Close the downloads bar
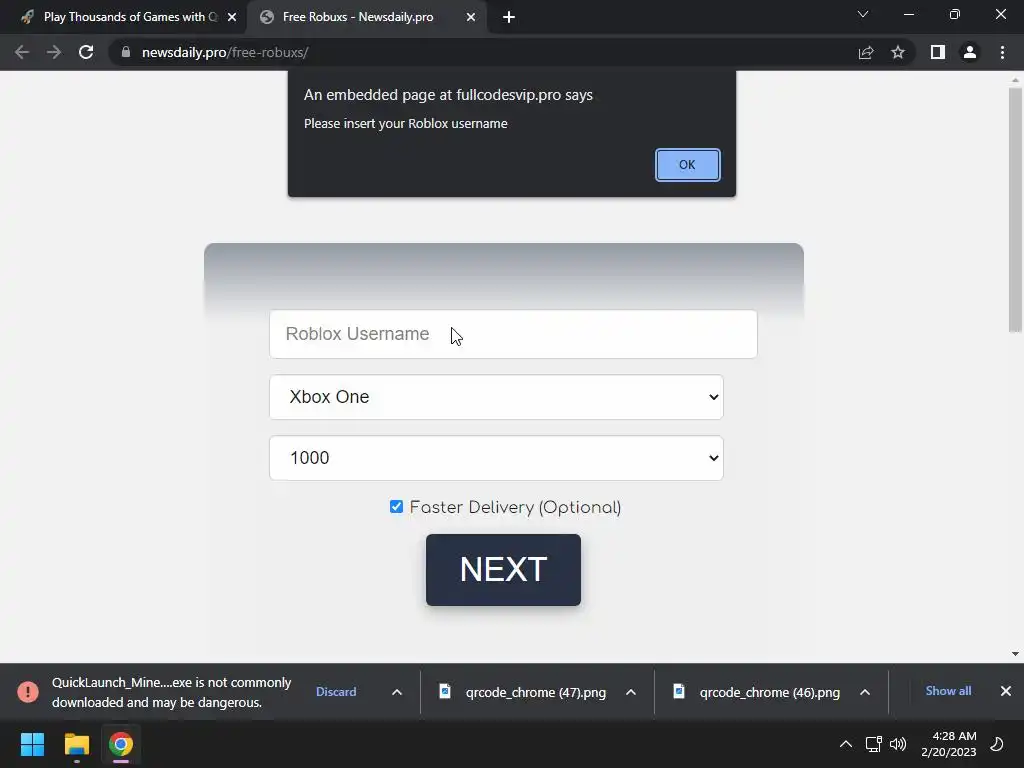 tap(1006, 691)
